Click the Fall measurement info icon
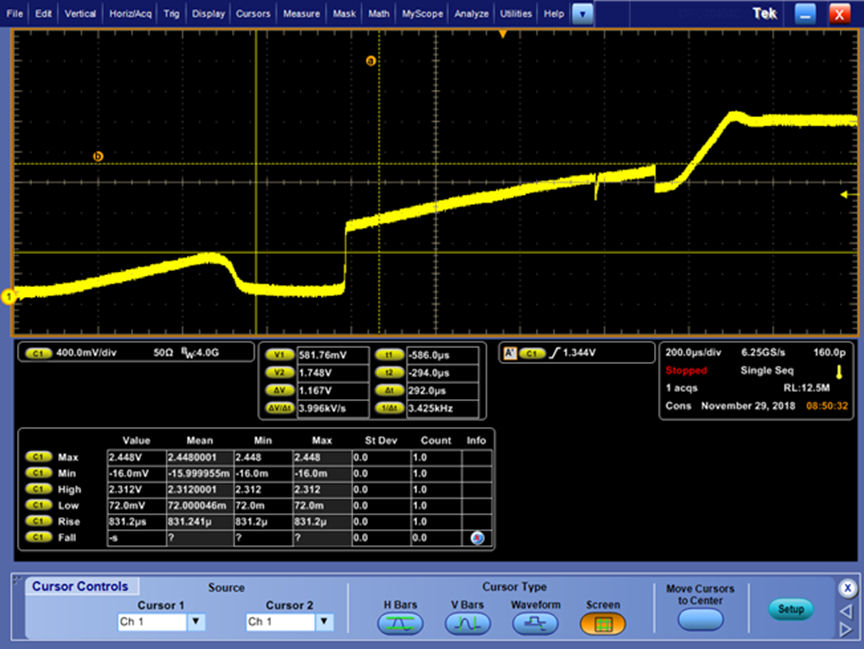Screen dimensions: 864x649 pos(477,538)
